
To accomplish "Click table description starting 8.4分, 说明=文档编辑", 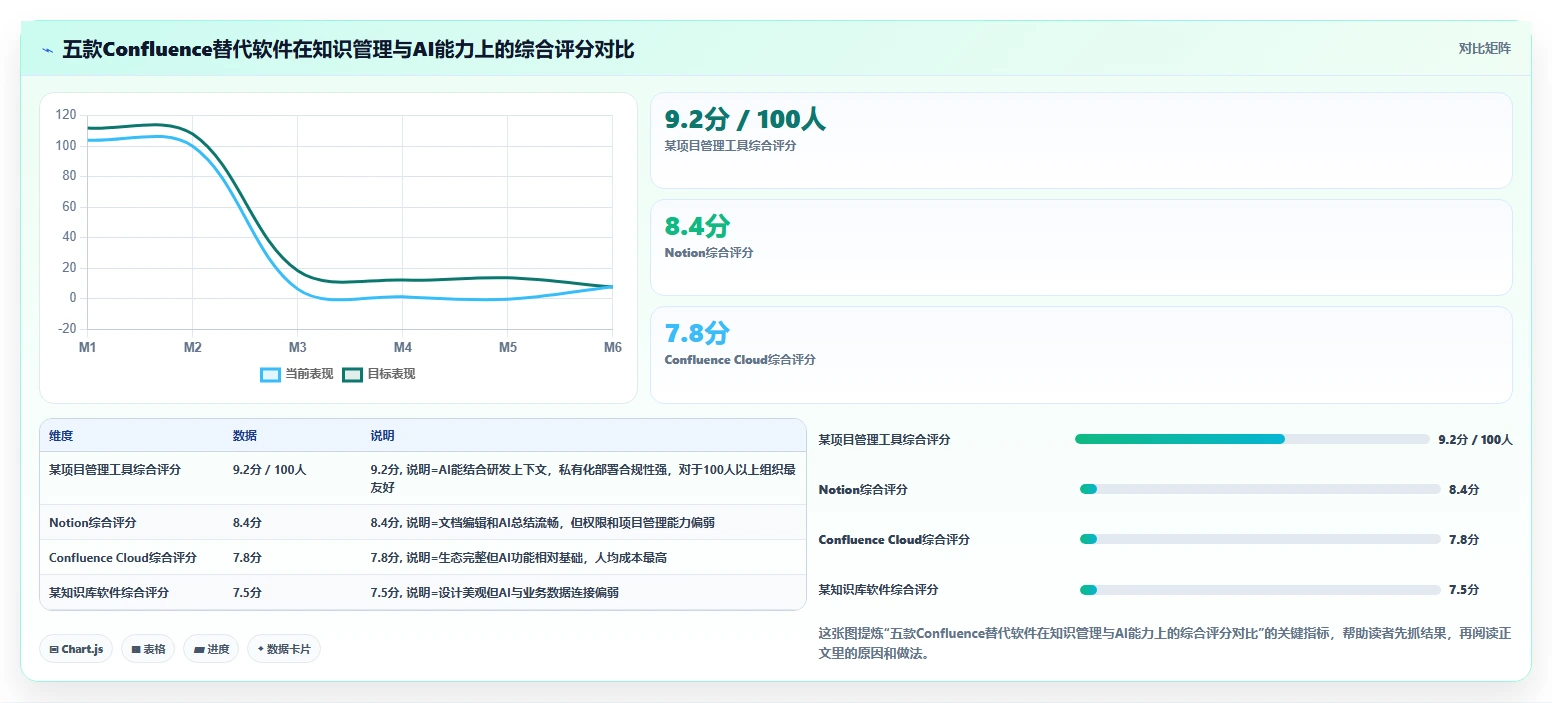I will tap(542, 523).
